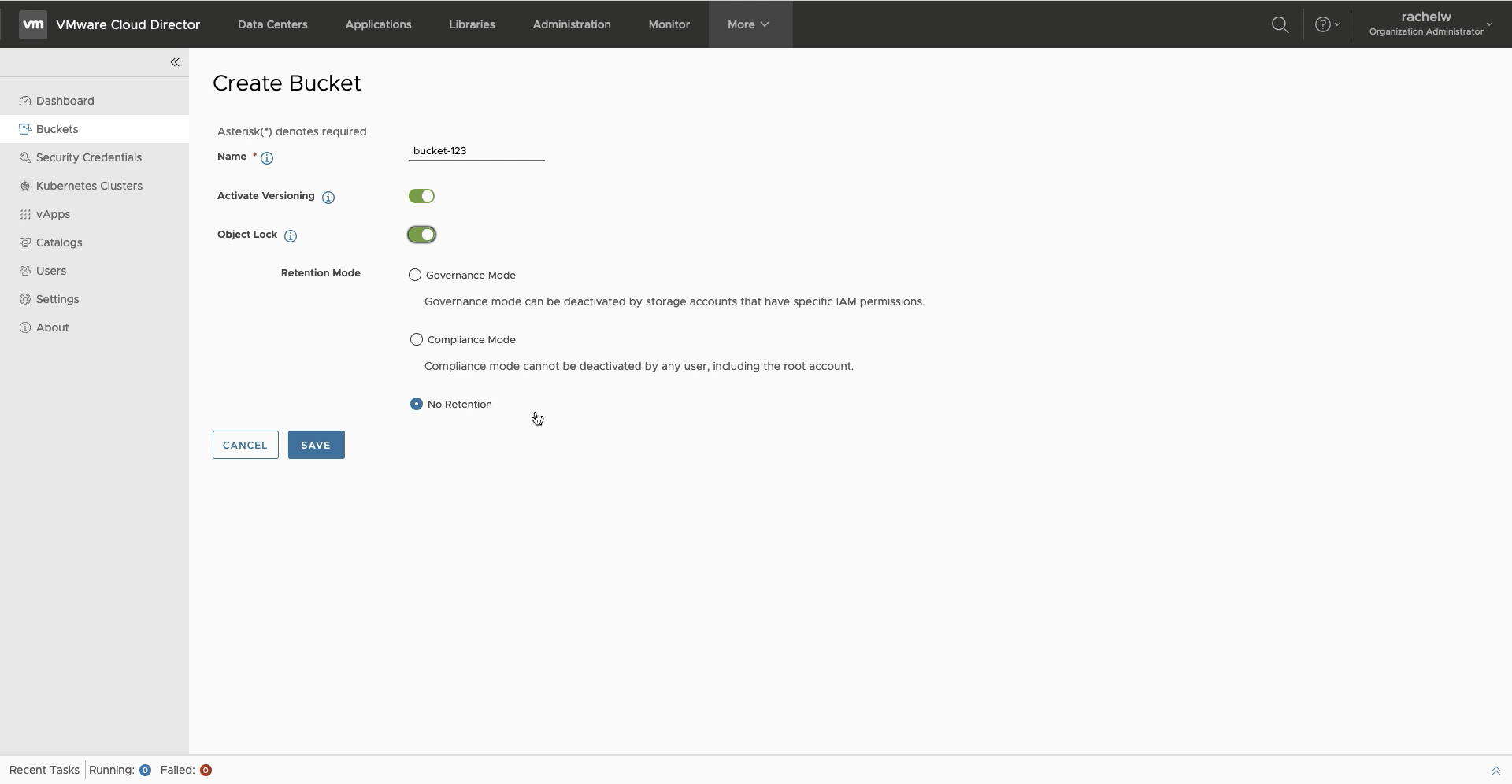Cancel the bucket creation

(x=245, y=445)
